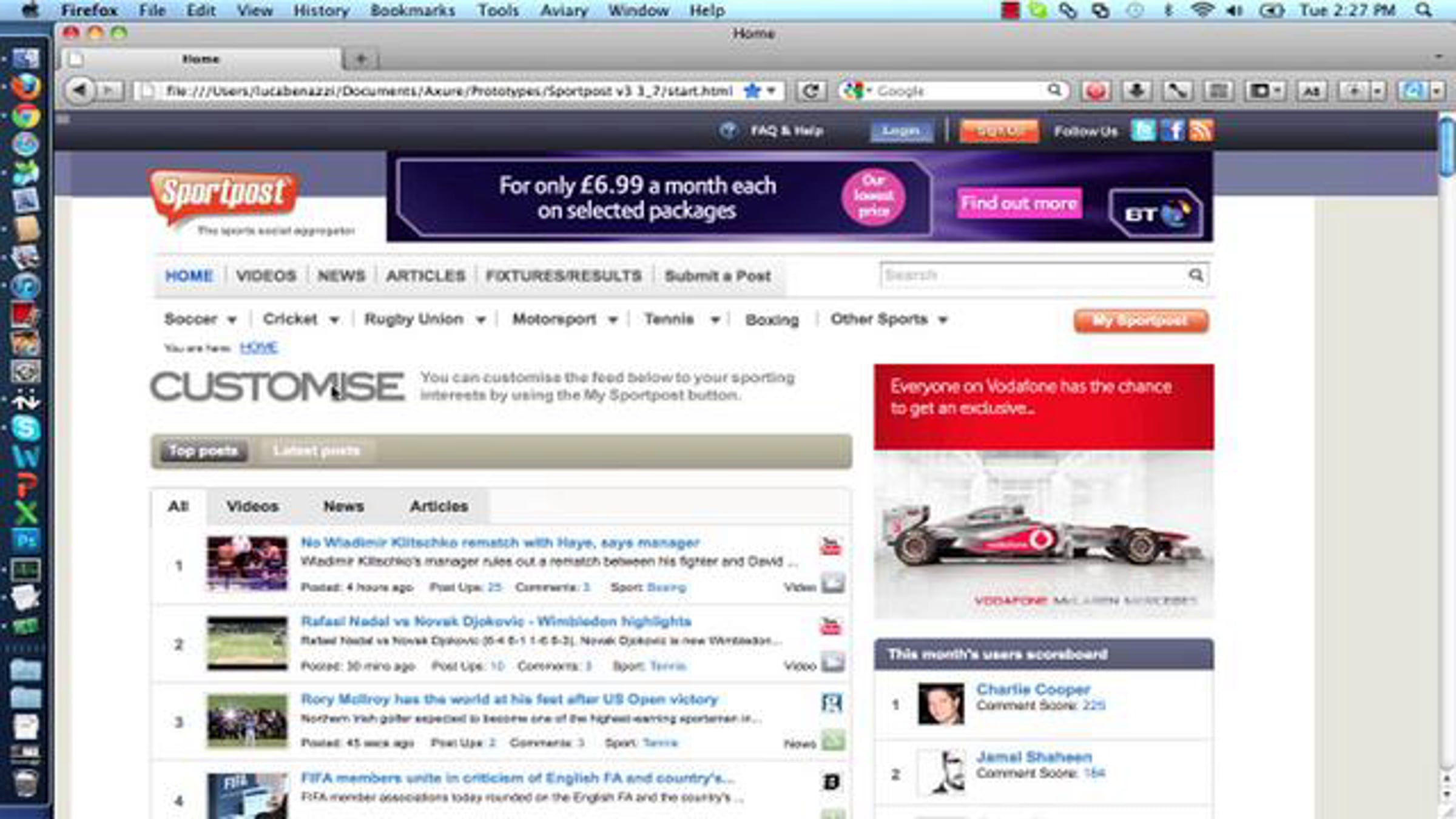This screenshot has height=819, width=1456.
Task: Open the Bookmarks menu
Action: [413, 10]
